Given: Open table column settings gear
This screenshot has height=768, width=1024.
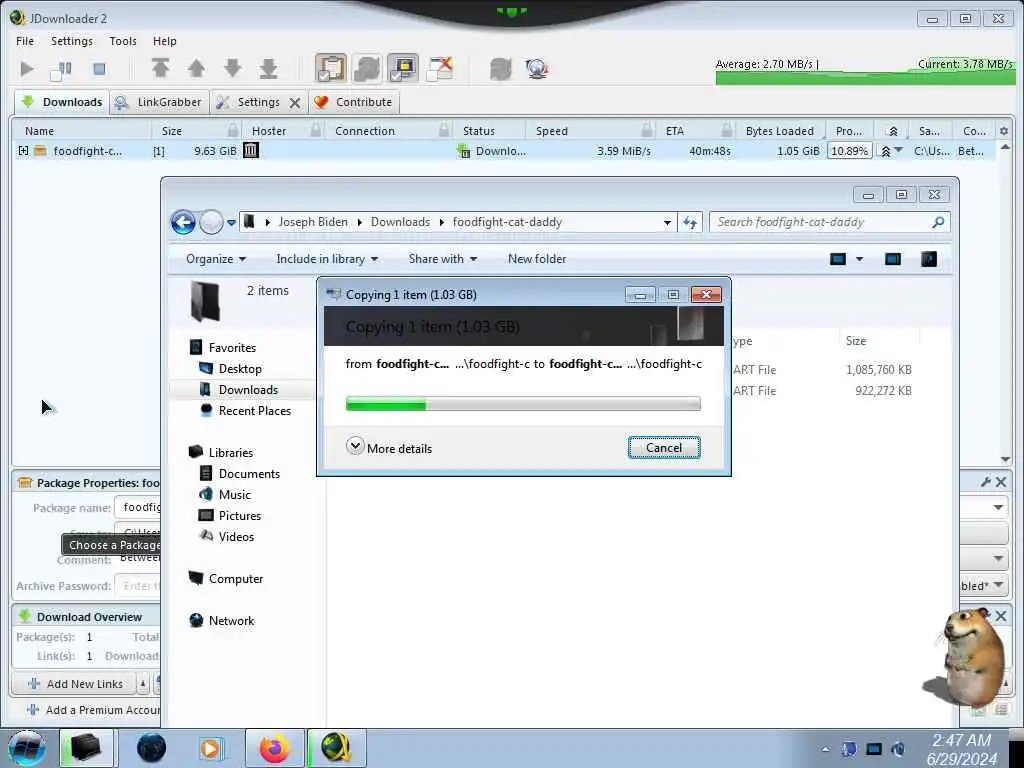Looking at the screenshot, I should (1004, 131).
